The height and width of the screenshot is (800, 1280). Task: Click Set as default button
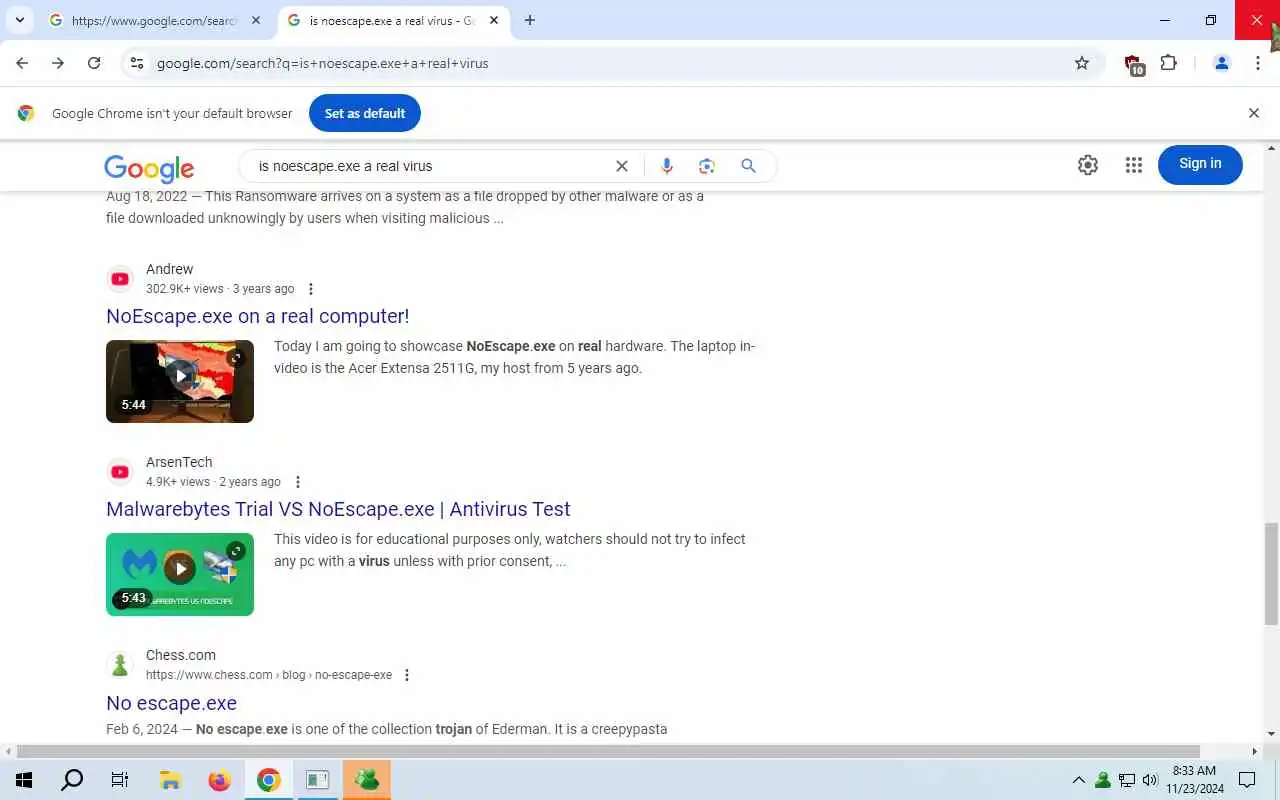[x=365, y=113]
